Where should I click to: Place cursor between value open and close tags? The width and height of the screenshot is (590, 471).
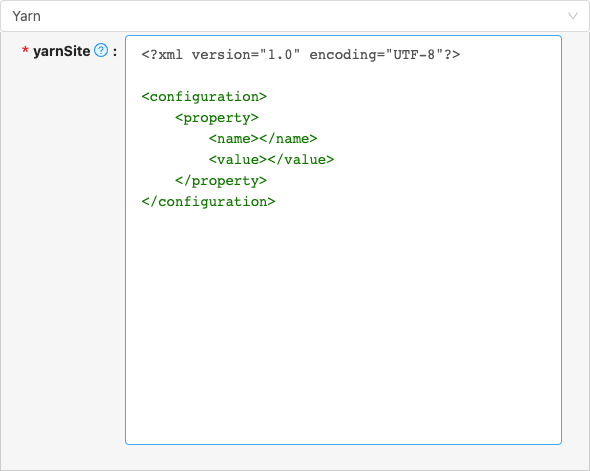[267, 160]
